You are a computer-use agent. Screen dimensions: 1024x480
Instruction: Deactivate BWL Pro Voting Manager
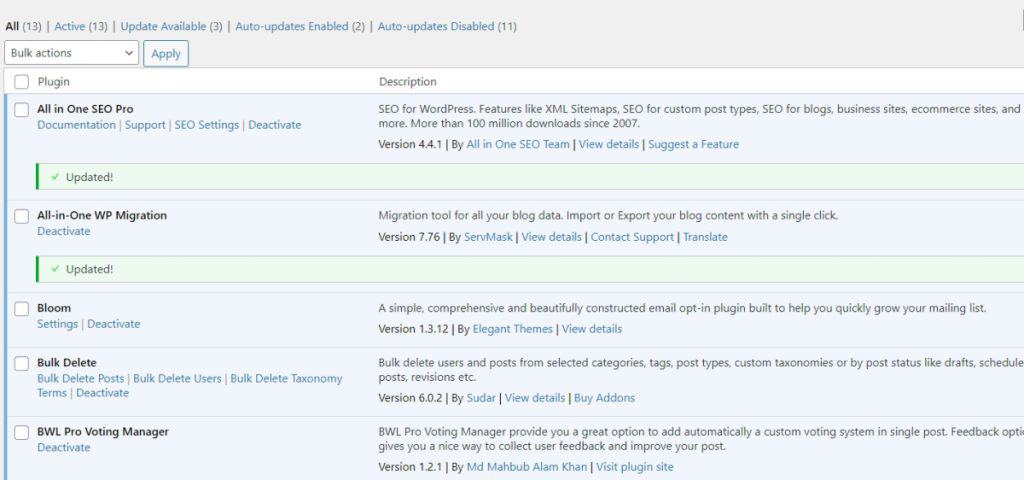pyautogui.click(x=64, y=447)
